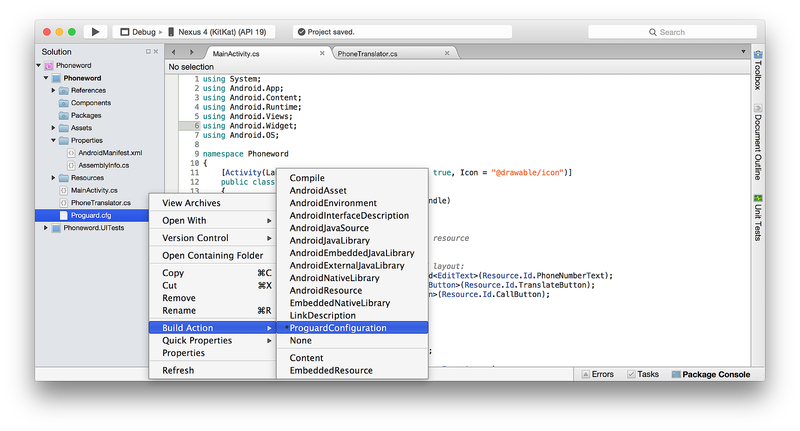Click the Solution pad auto-hide icon

coord(148,52)
